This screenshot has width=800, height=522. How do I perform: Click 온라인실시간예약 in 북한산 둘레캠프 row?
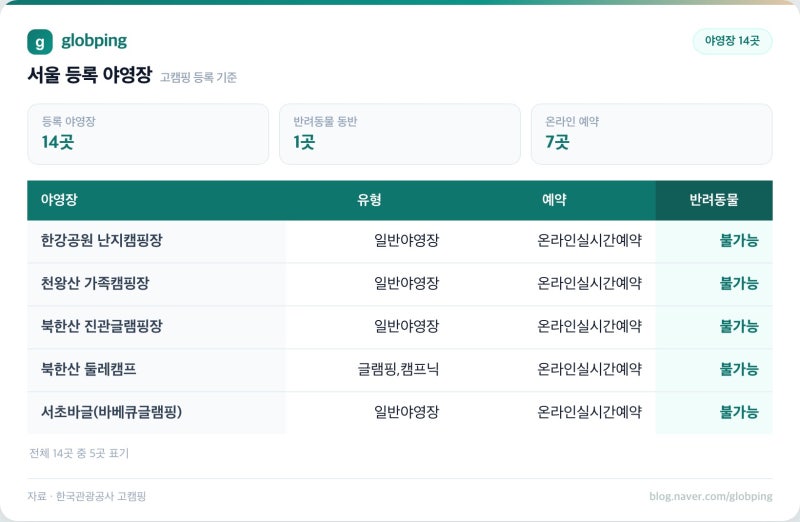tap(589, 369)
